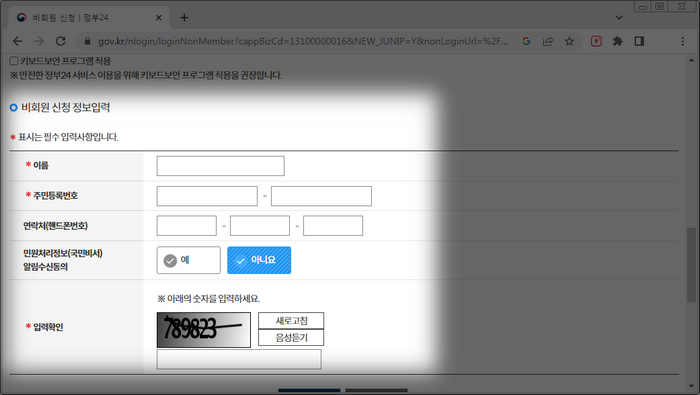Click last 연락처 phone number field

[x=333, y=226]
